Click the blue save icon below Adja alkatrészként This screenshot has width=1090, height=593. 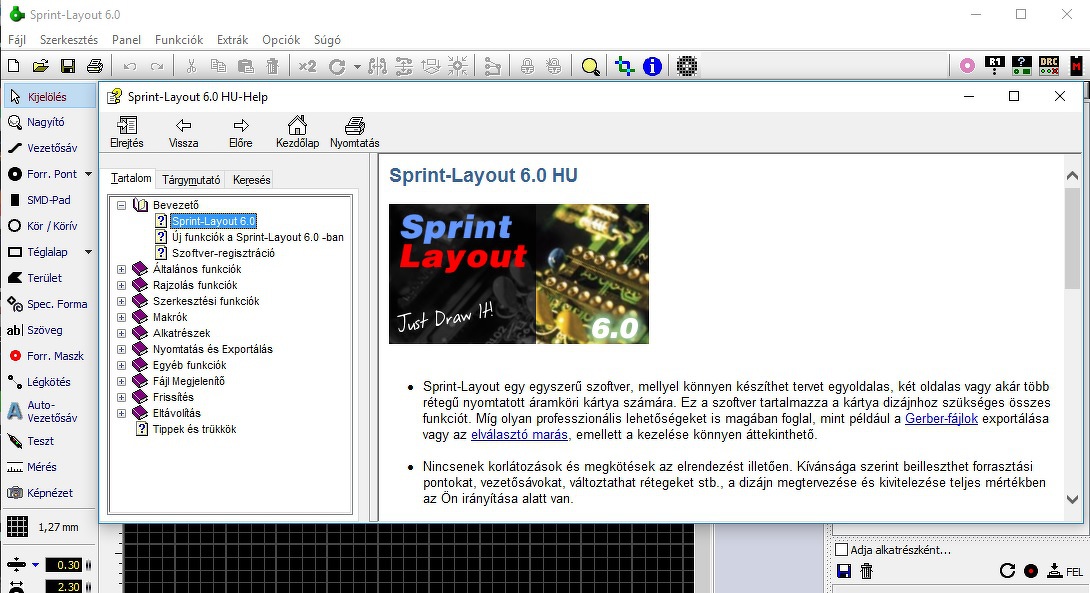pos(844,571)
